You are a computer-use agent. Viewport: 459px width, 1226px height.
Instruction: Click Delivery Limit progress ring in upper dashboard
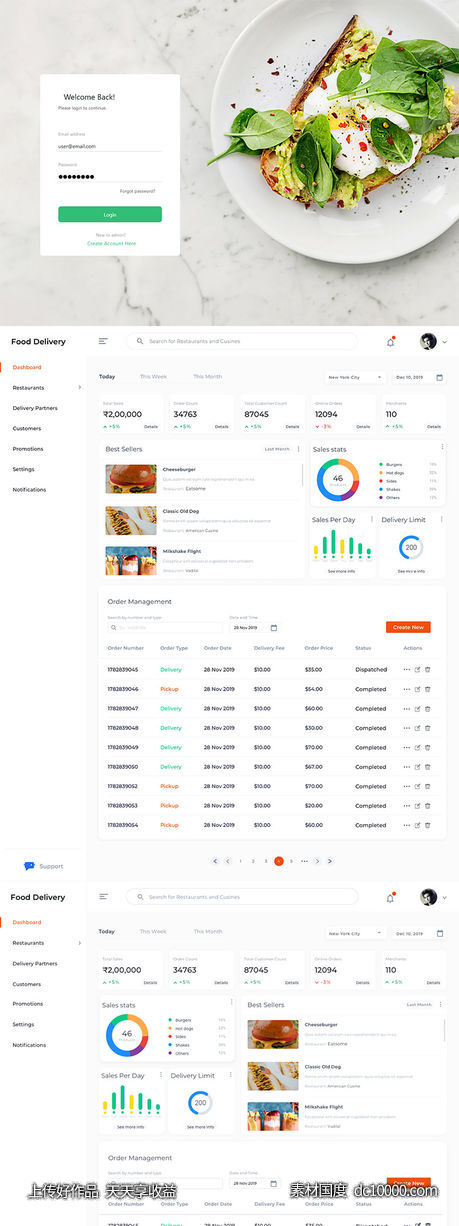pos(411,548)
